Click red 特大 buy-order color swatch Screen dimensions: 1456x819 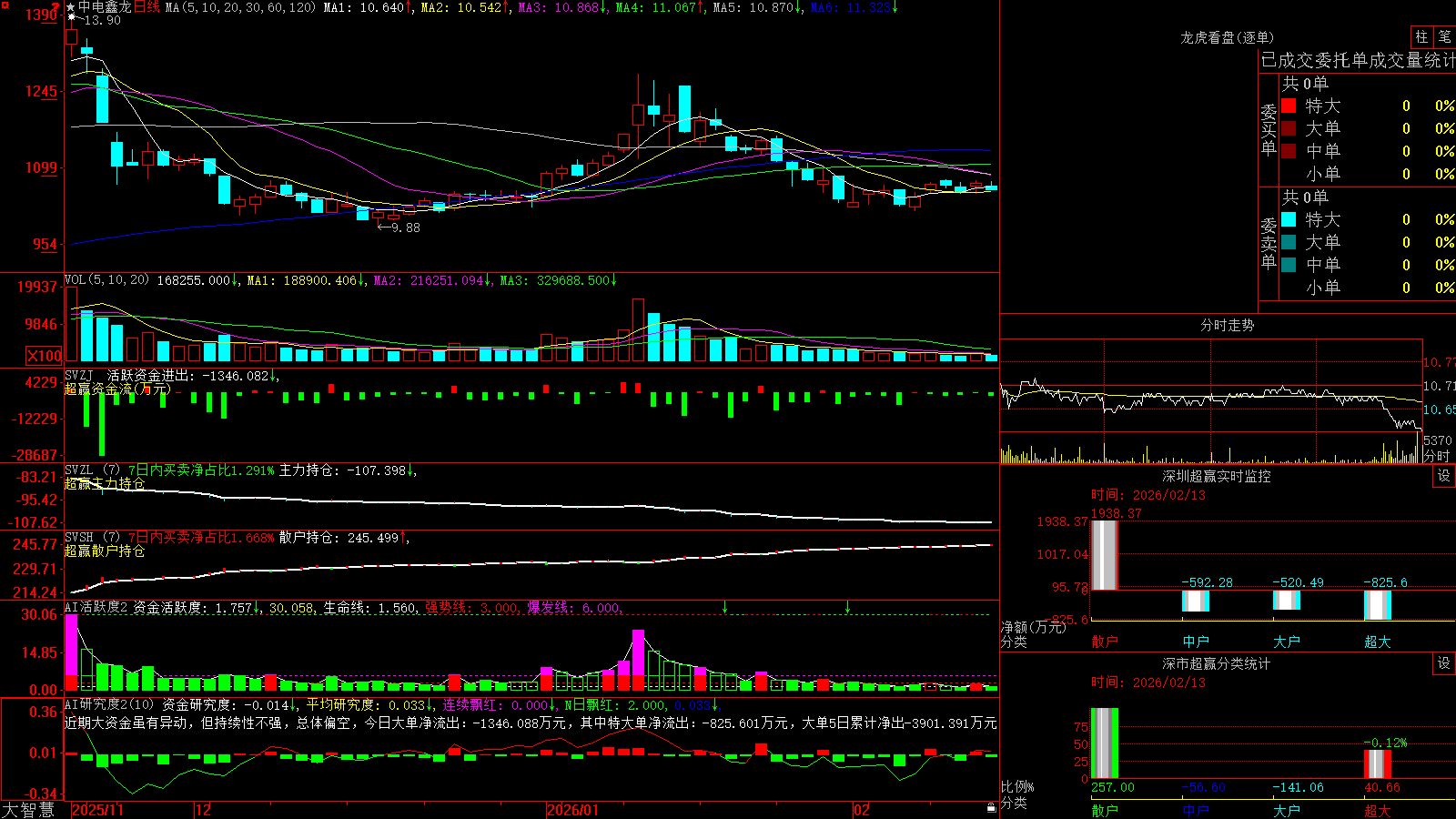1289,106
